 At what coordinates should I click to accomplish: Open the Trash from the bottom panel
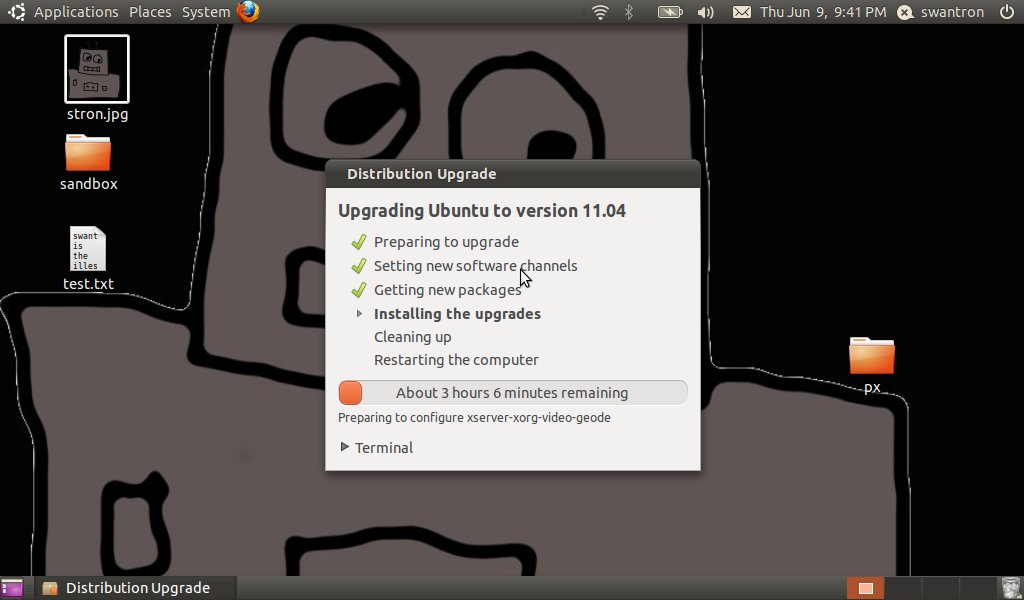(x=1010, y=587)
